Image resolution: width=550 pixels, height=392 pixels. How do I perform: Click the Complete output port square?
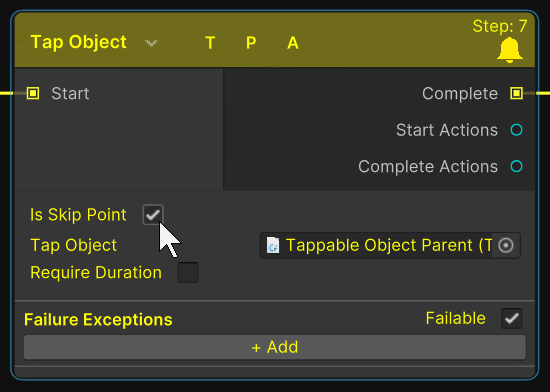tap(516, 93)
